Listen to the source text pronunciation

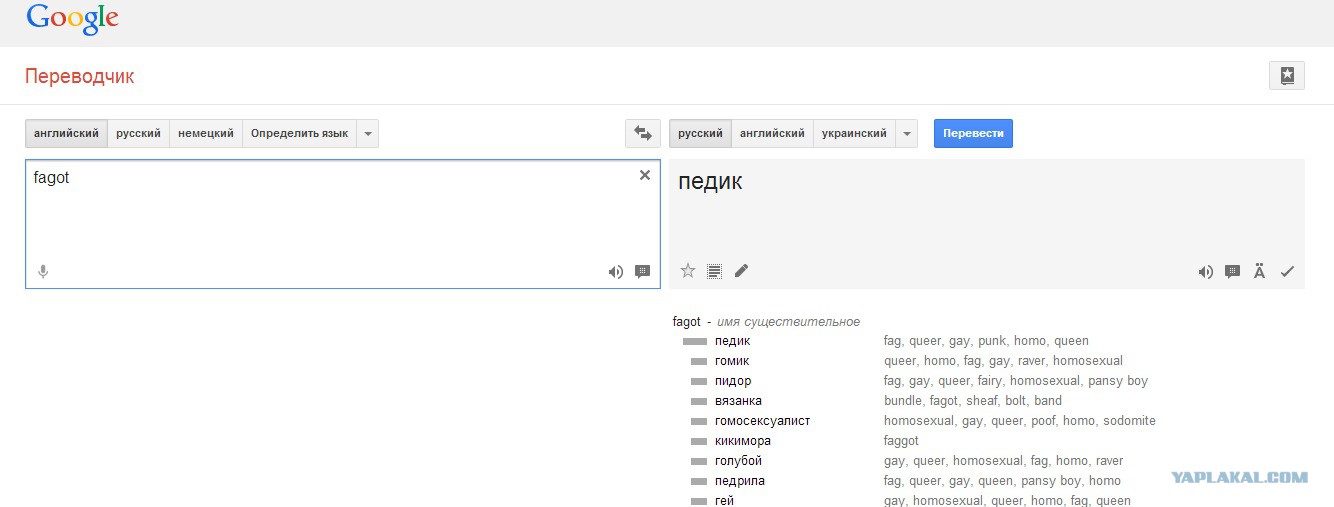click(616, 271)
